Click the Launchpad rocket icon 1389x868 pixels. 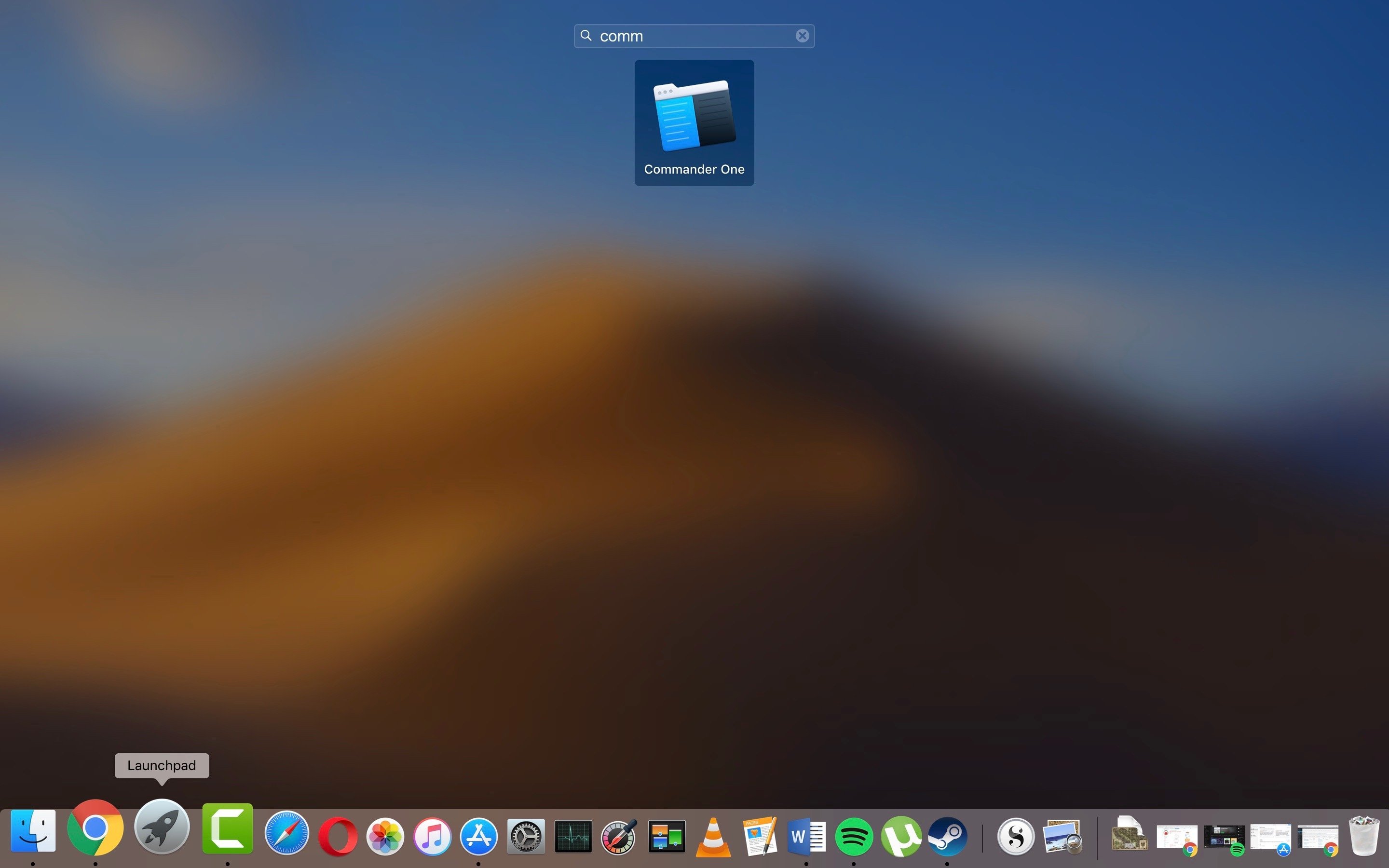point(162,827)
